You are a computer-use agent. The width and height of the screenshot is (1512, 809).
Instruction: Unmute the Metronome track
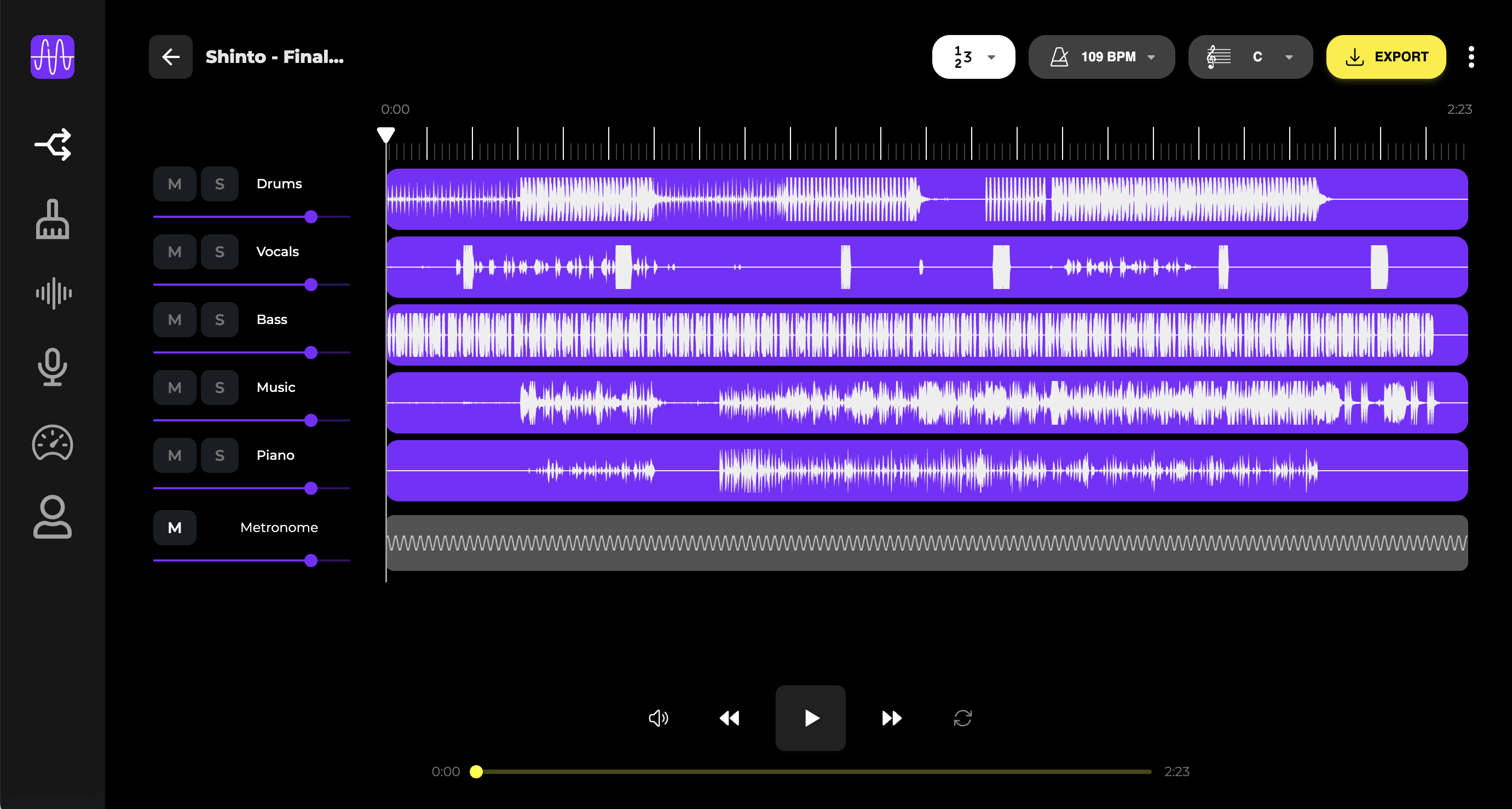(x=174, y=528)
